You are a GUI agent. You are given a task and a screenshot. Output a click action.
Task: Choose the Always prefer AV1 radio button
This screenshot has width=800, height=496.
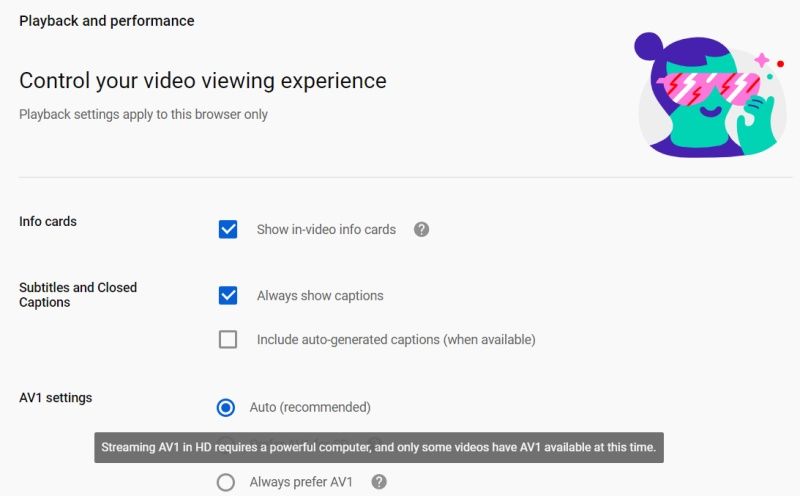(226, 482)
